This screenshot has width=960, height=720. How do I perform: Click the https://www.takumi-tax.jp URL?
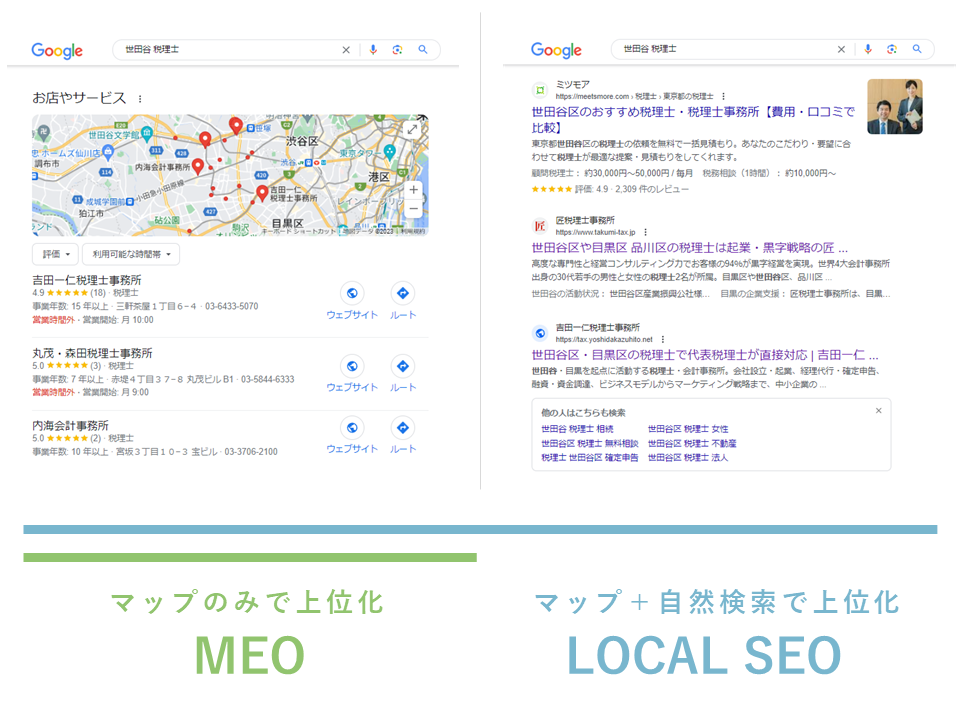[x=596, y=233]
